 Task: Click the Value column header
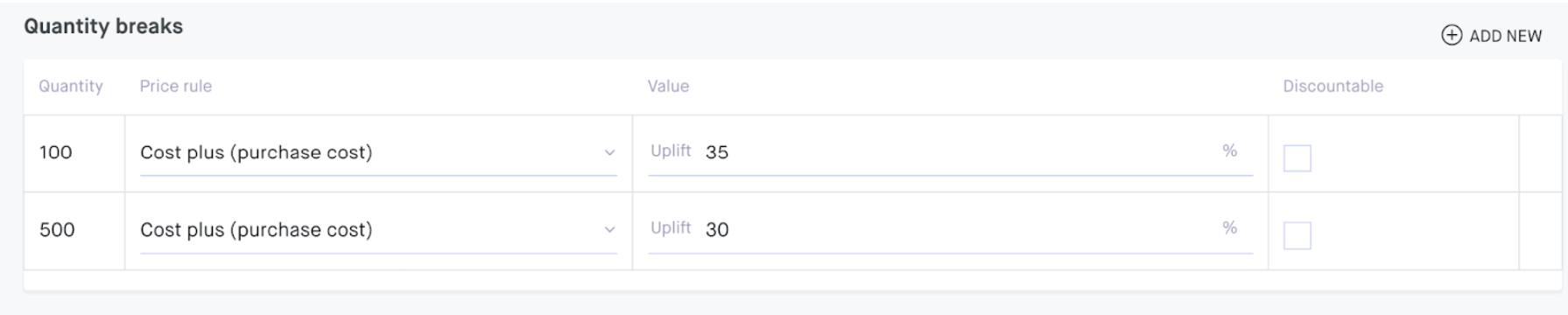(668, 86)
